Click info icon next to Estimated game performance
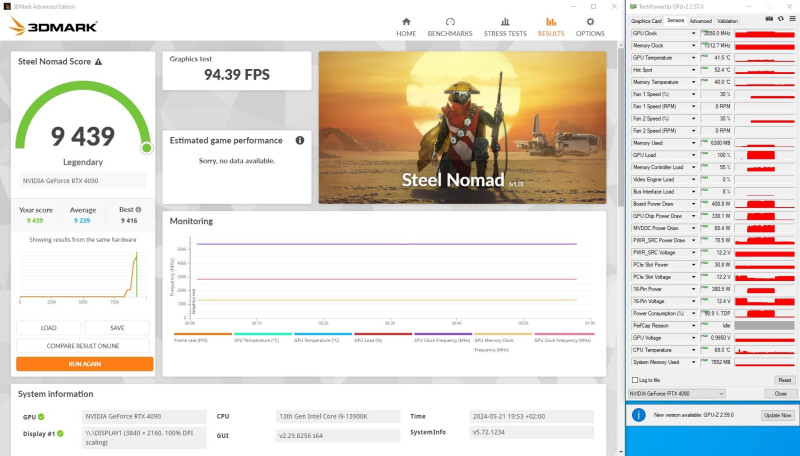 point(300,140)
